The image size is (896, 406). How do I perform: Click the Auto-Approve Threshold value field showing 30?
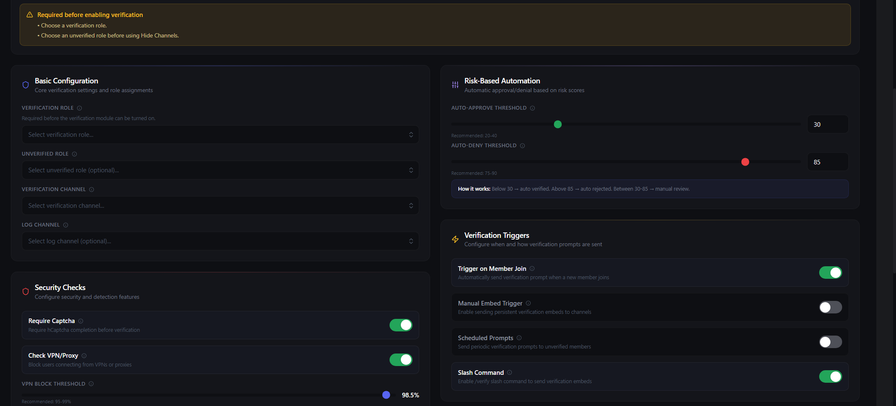(827, 125)
